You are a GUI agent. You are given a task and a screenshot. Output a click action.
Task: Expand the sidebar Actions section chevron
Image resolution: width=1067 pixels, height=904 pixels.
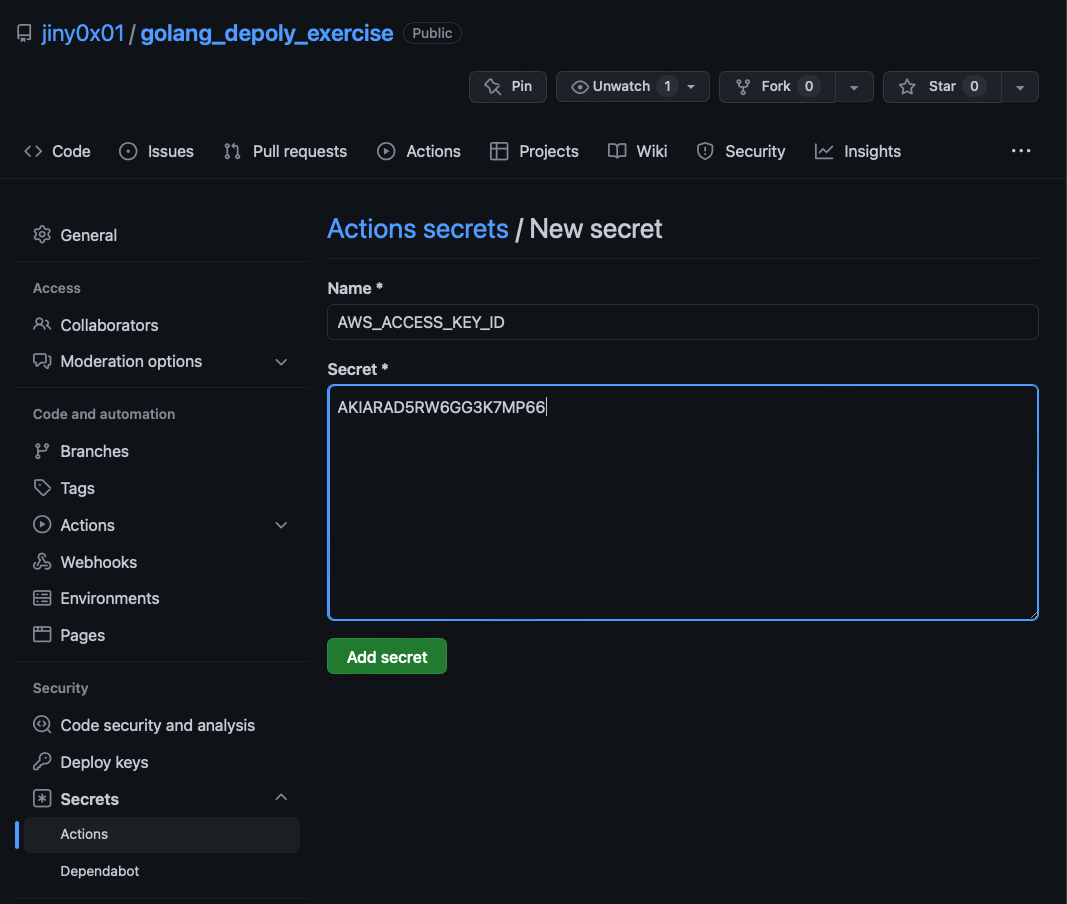[281, 525]
